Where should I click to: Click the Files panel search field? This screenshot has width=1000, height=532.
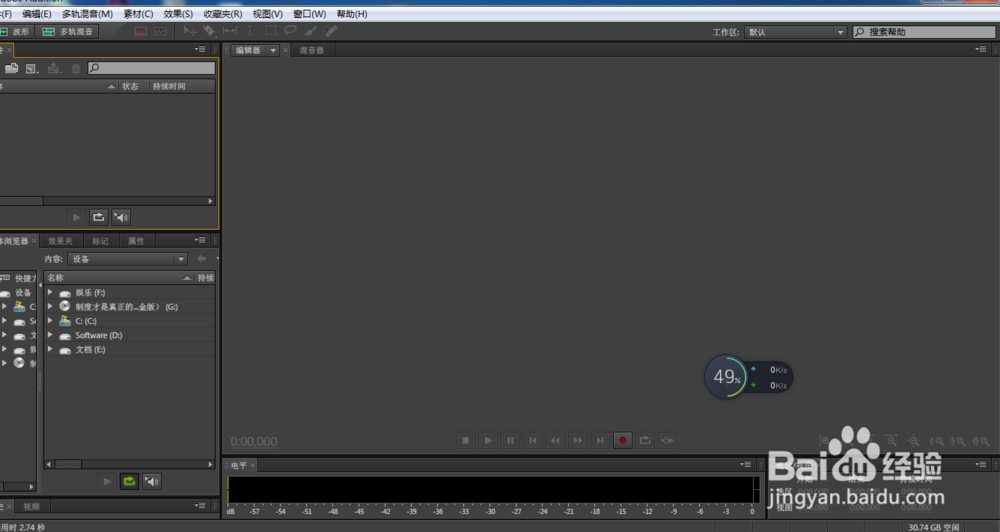pyautogui.click(x=151, y=68)
